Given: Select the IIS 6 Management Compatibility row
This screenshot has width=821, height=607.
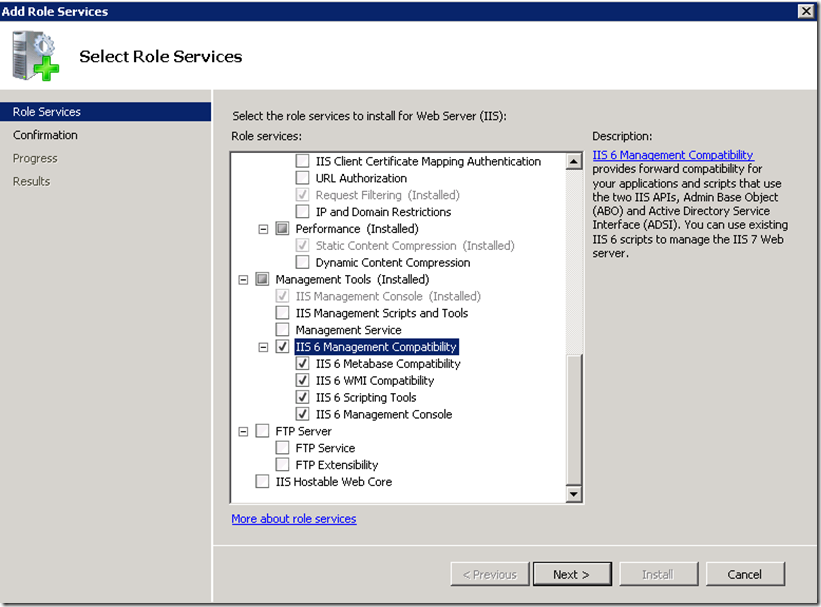Looking at the screenshot, I should (x=376, y=347).
